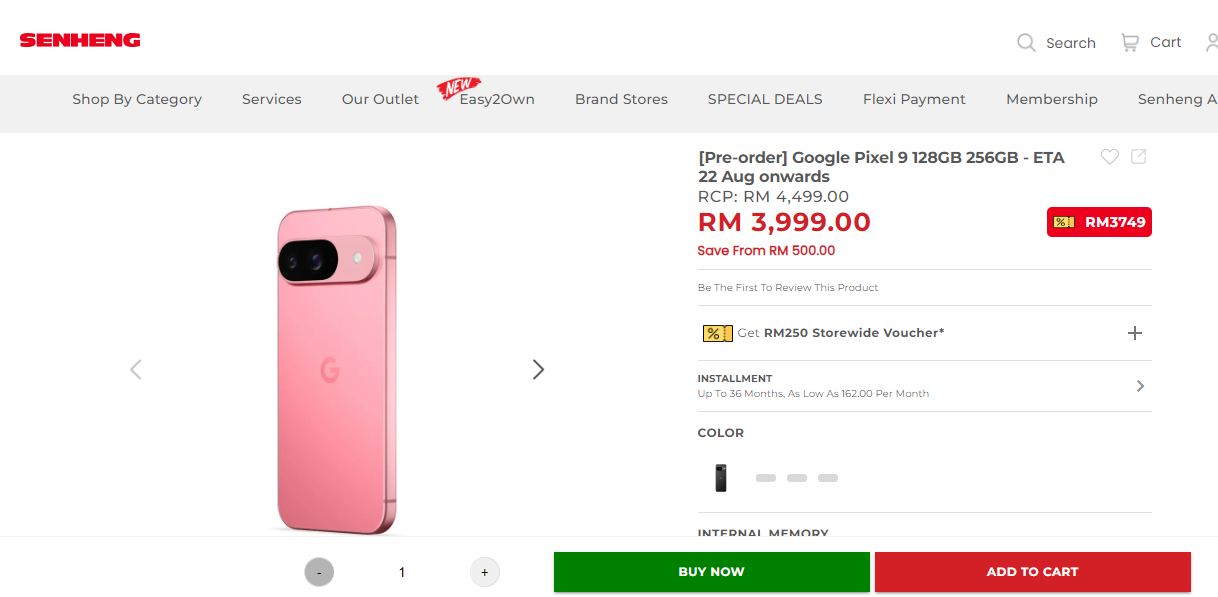Open the Brand Stores menu
The width and height of the screenshot is (1218, 597).
tap(621, 99)
